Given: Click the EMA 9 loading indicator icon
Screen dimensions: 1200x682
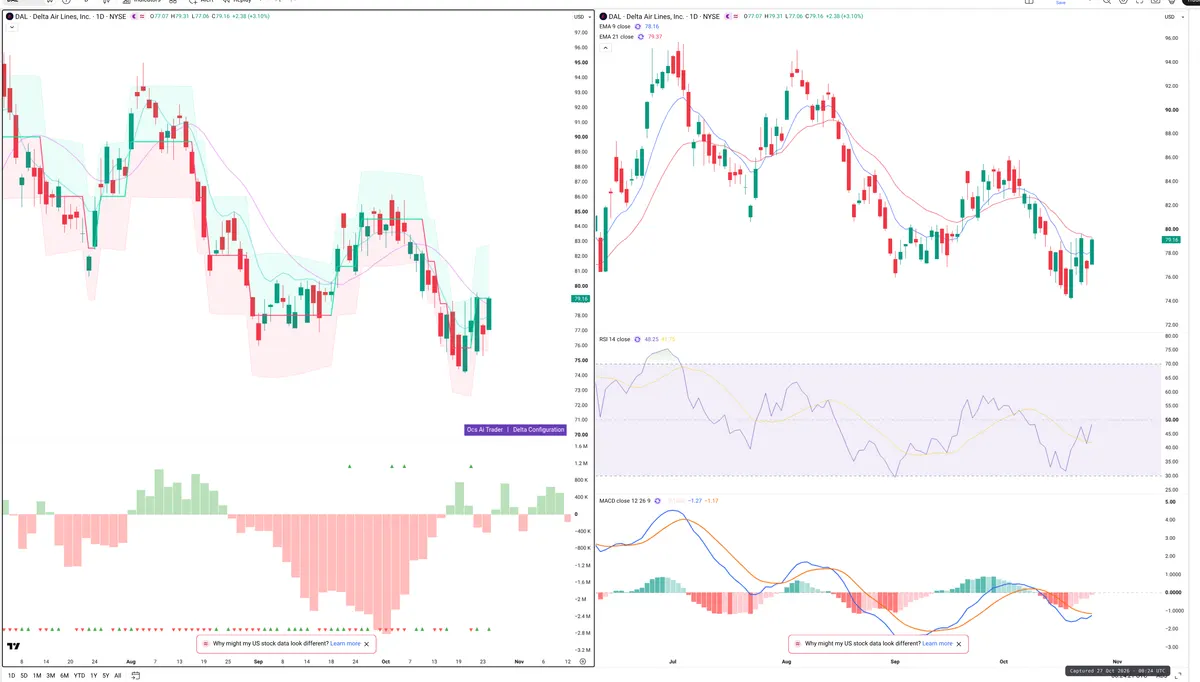Looking at the screenshot, I should pos(640,27).
